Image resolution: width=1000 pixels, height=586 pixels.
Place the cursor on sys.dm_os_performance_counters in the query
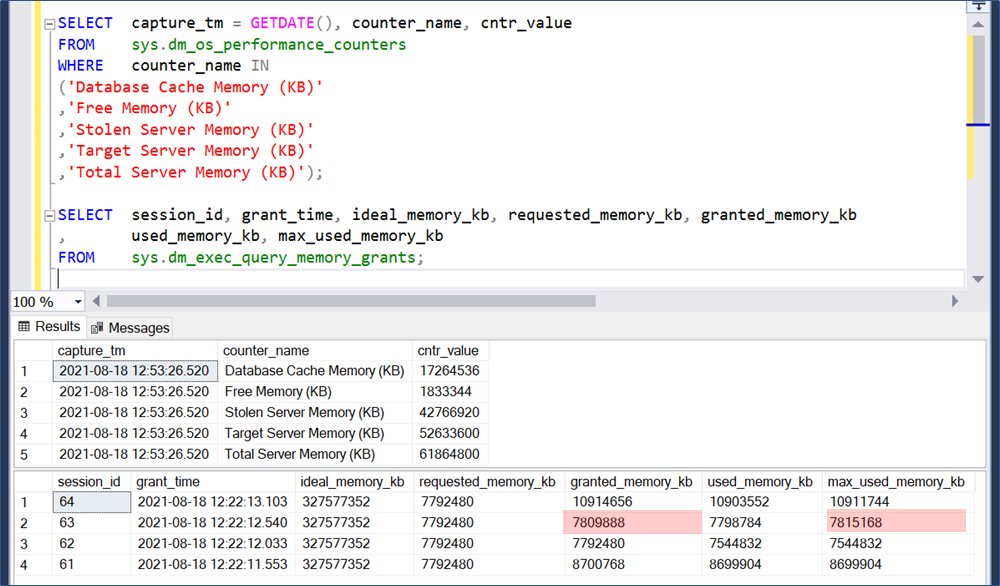coord(268,45)
